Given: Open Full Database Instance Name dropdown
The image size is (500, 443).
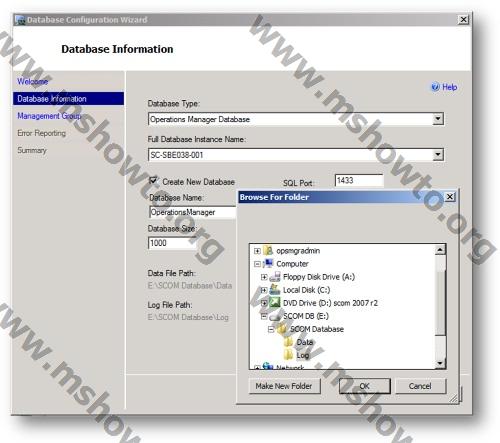Looking at the screenshot, I should click(438, 155).
